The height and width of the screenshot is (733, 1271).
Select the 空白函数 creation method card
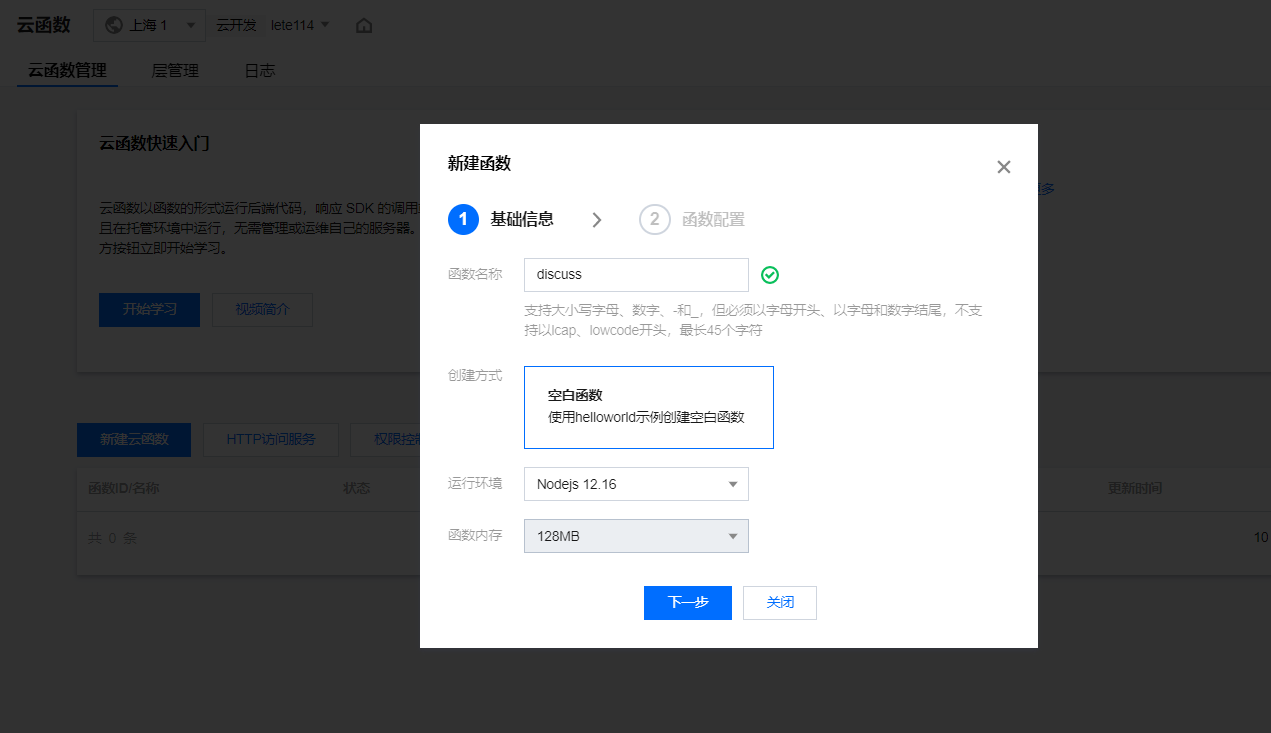point(648,407)
